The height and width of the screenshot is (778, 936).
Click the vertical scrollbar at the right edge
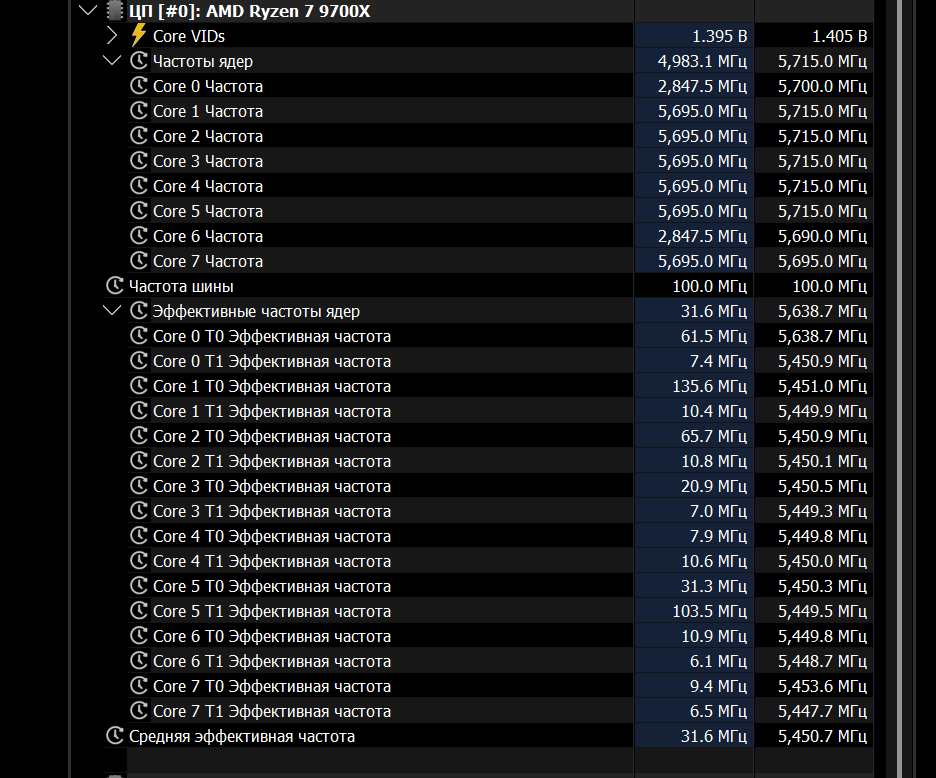(900, 389)
